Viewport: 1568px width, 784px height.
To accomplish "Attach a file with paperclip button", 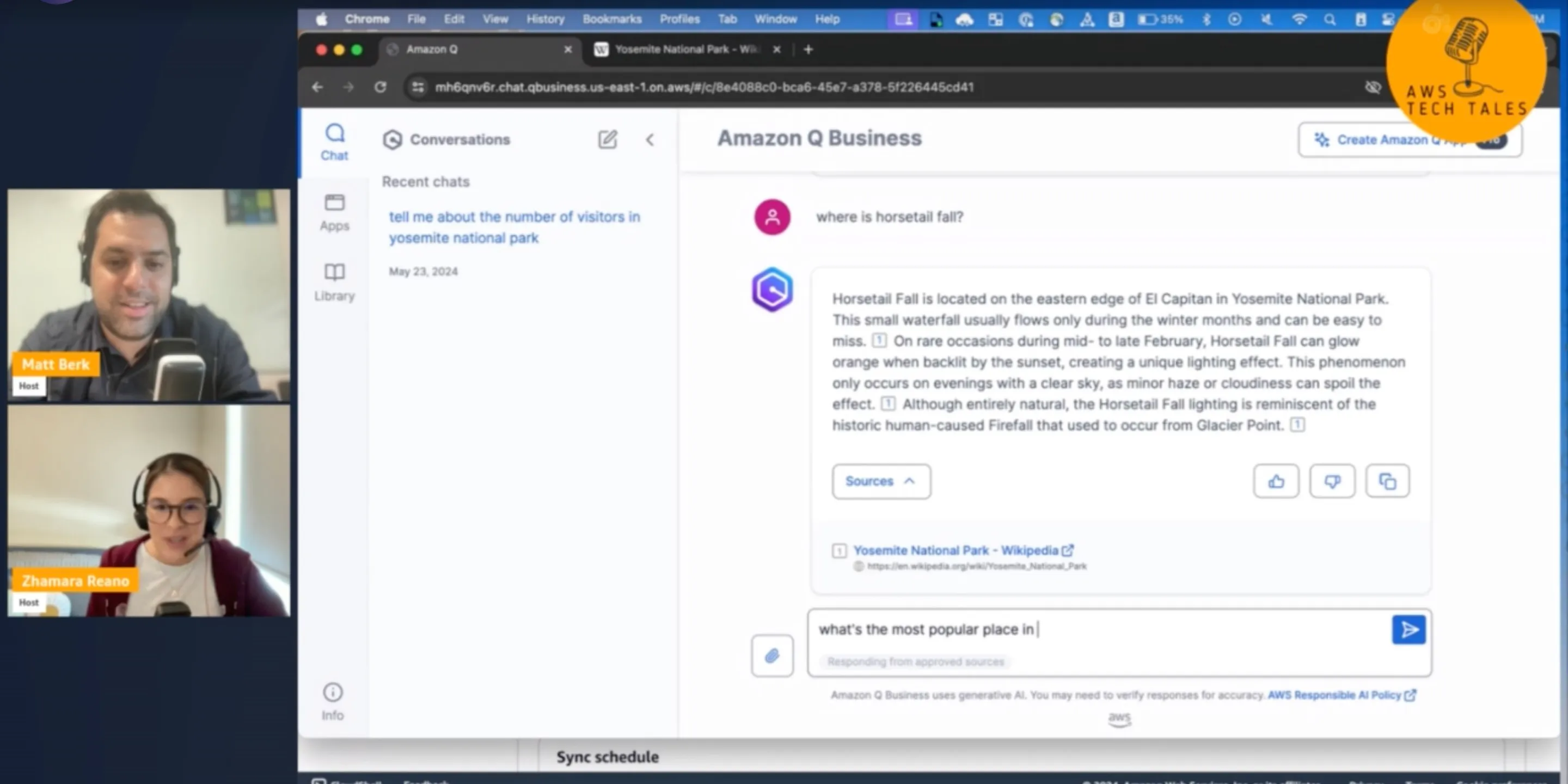I will pyautogui.click(x=772, y=656).
